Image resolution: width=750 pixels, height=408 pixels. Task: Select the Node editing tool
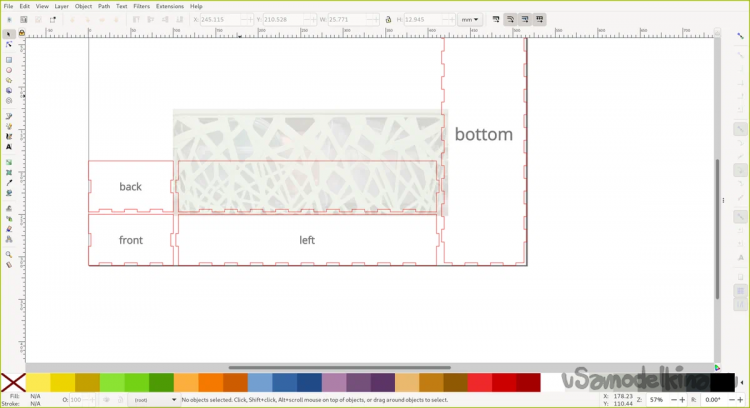[9, 45]
